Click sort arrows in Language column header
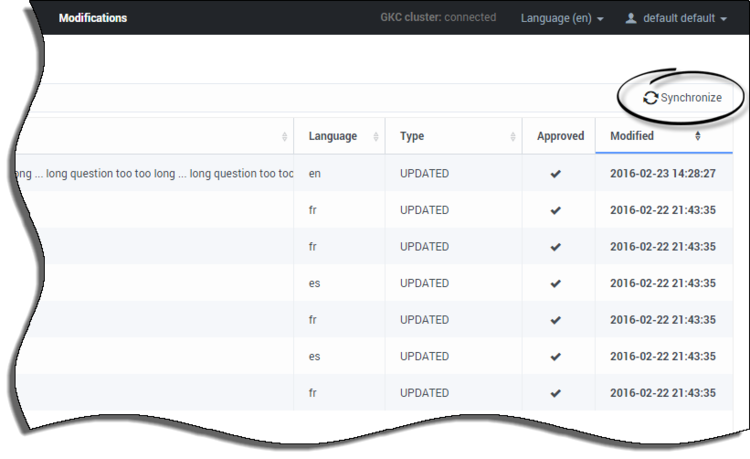Viewport: 750px width, 459px height. click(x=376, y=137)
